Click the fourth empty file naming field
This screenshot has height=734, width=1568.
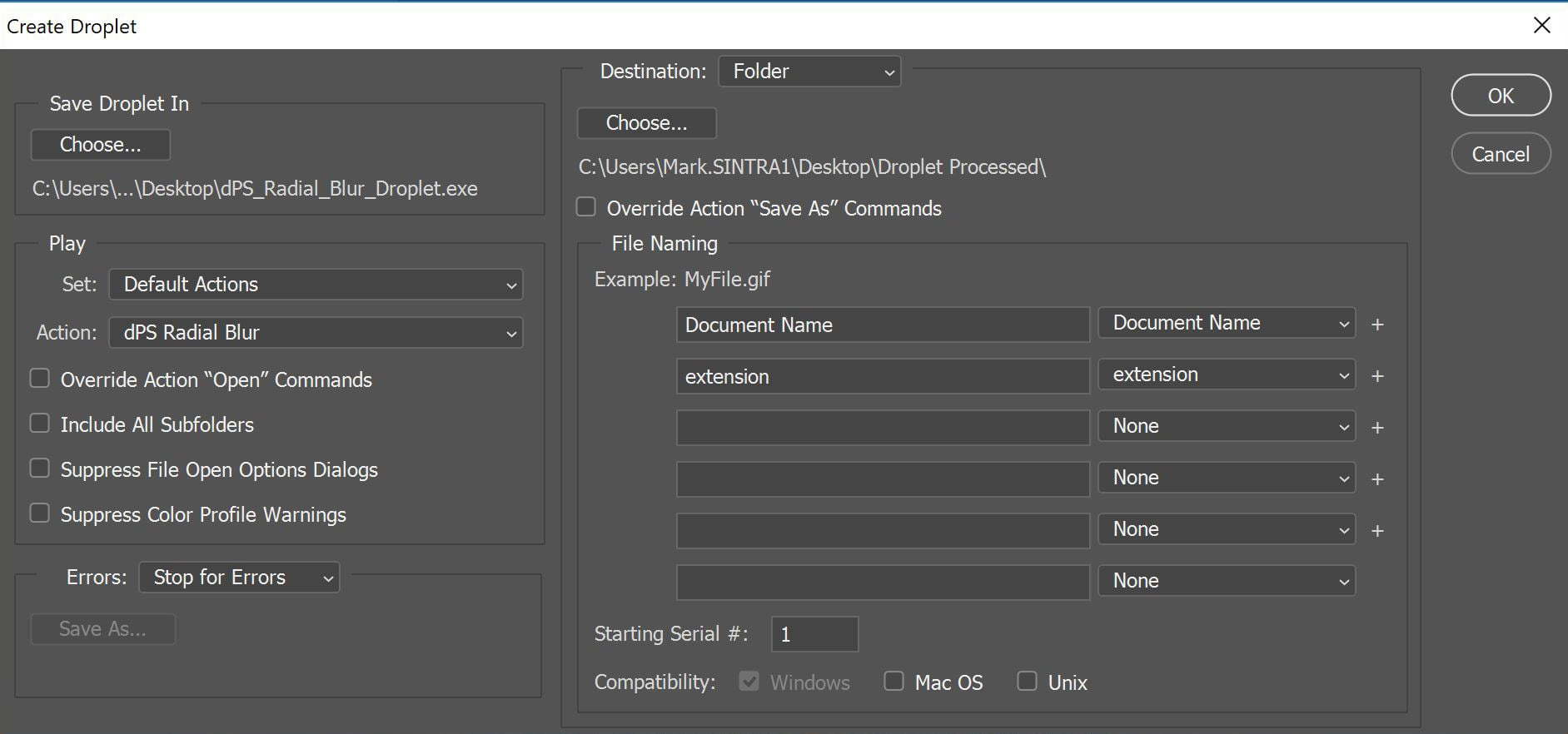(x=883, y=479)
